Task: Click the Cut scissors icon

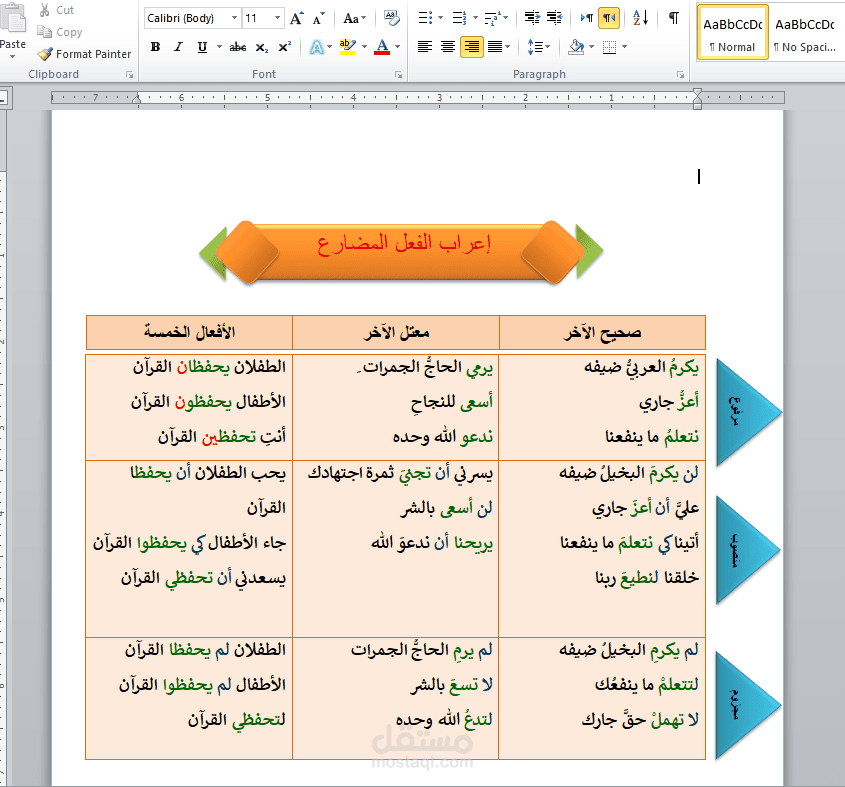Action: tap(45, 10)
